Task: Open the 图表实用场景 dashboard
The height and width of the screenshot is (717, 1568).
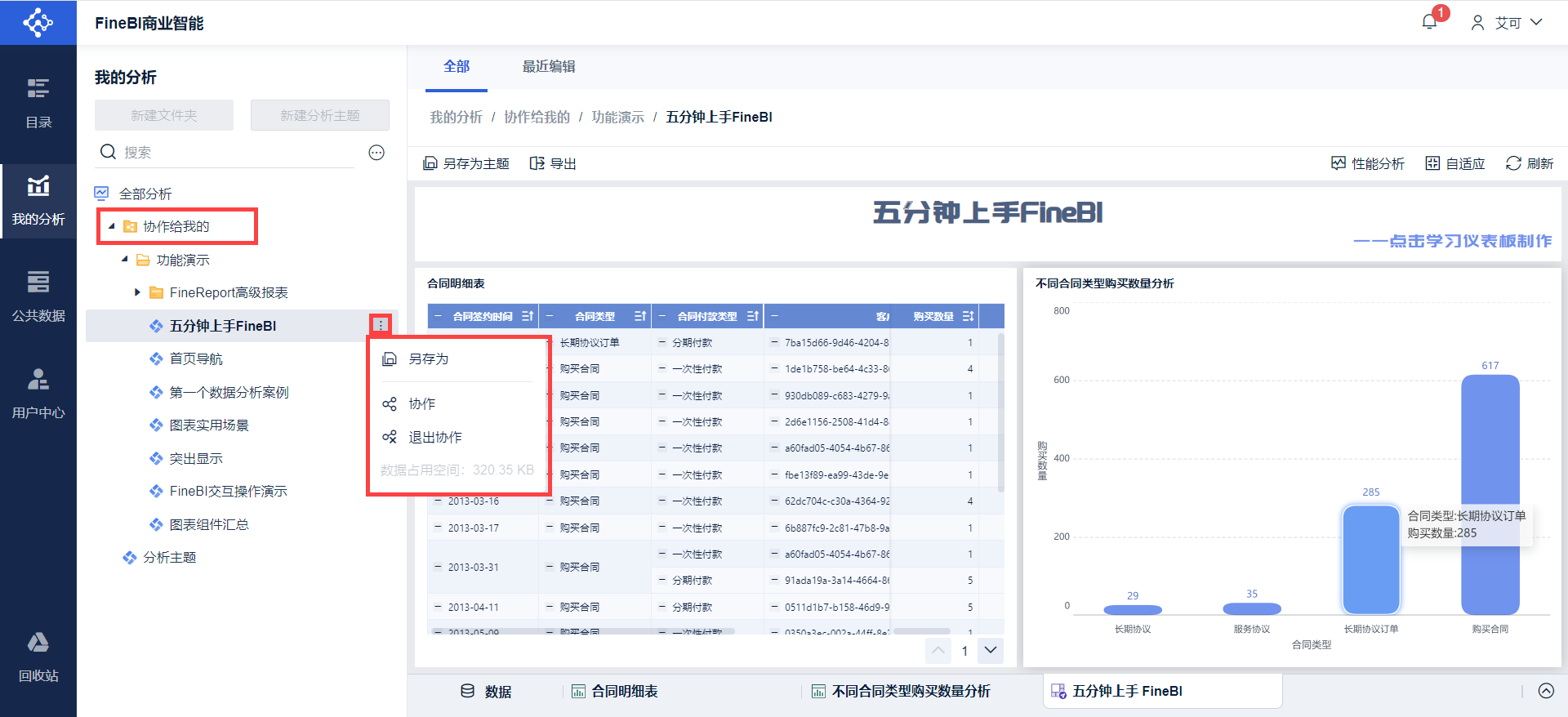Action: pos(209,425)
